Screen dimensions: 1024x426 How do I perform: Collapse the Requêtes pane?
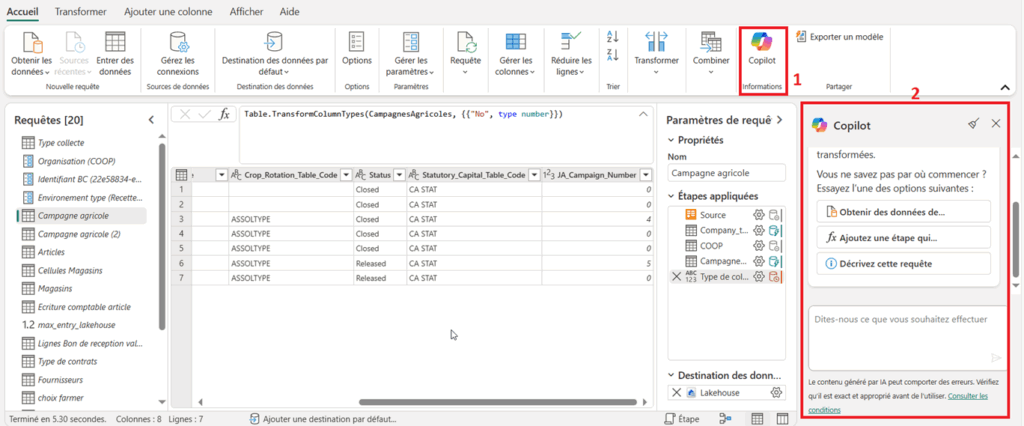151,120
